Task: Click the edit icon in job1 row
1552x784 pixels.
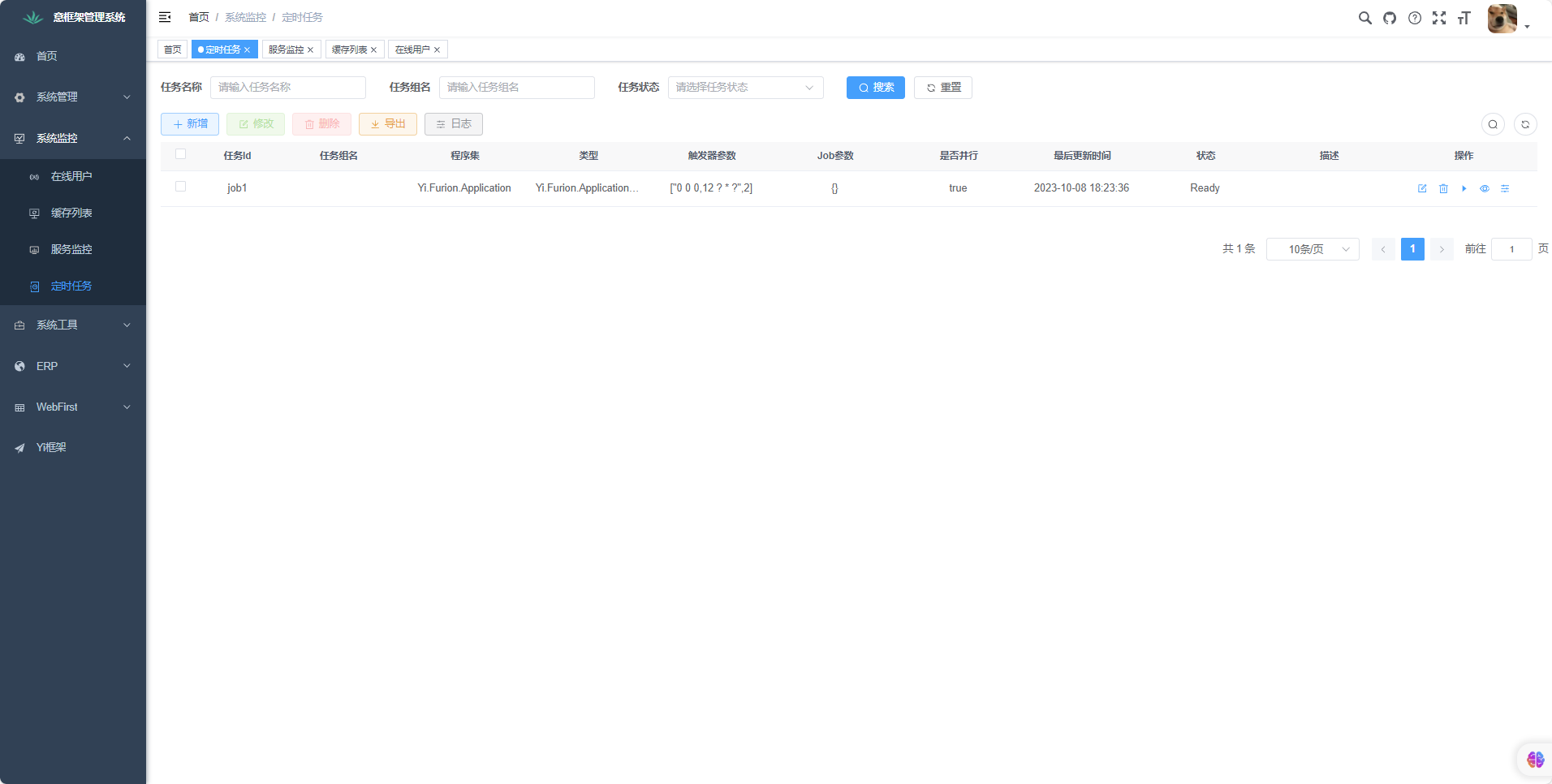Action: pyautogui.click(x=1422, y=188)
